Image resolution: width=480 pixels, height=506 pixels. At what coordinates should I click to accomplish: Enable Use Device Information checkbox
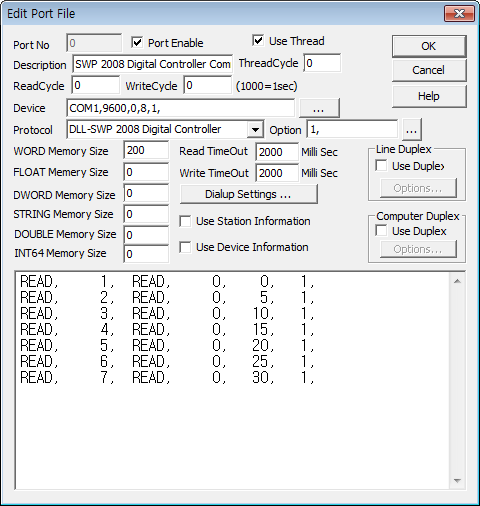click(185, 247)
